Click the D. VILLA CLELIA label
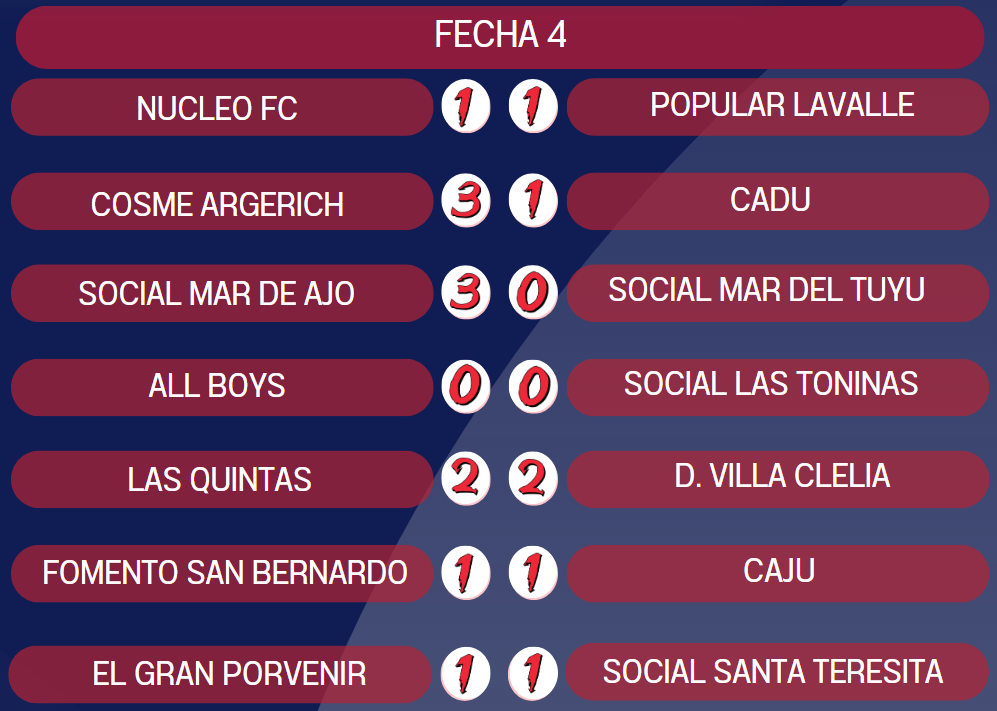 (781, 477)
